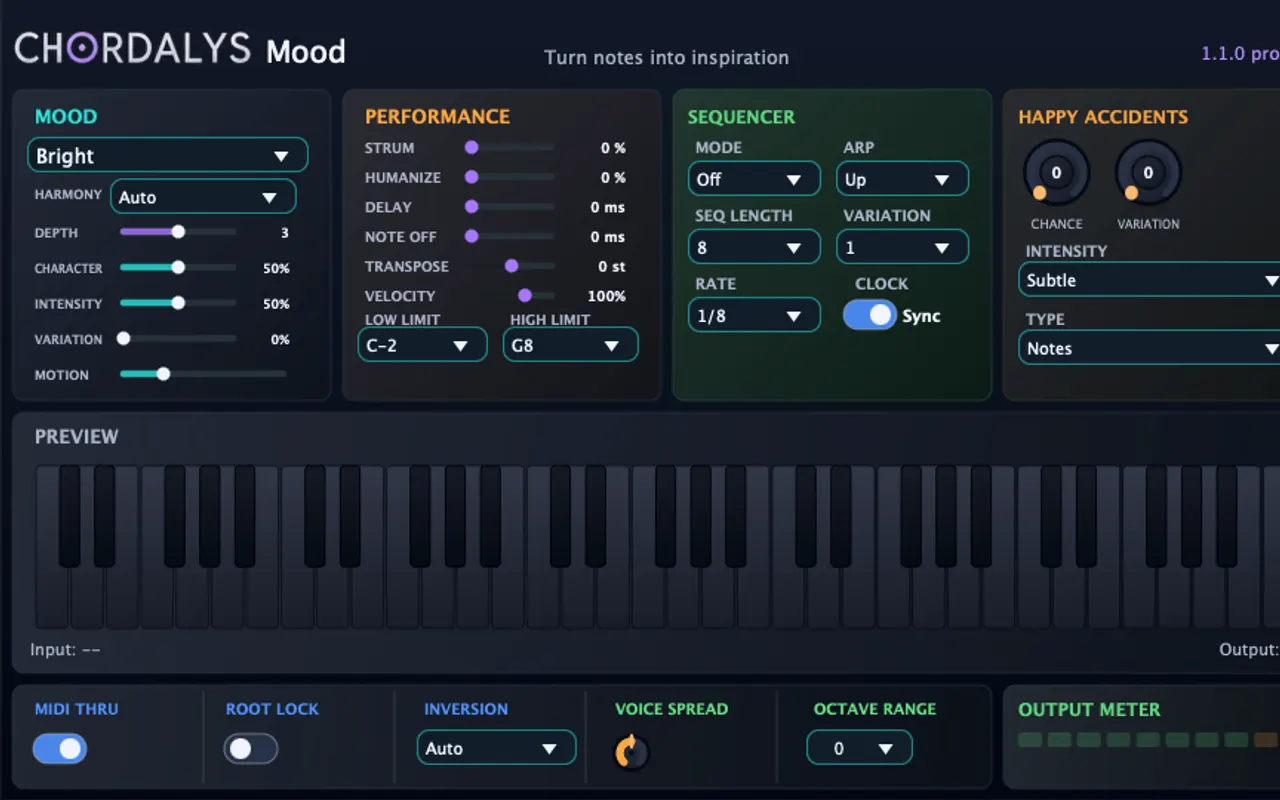The image size is (1280, 800).
Task: Open the Inversion Auto dropdown
Action: (x=496, y=748)
